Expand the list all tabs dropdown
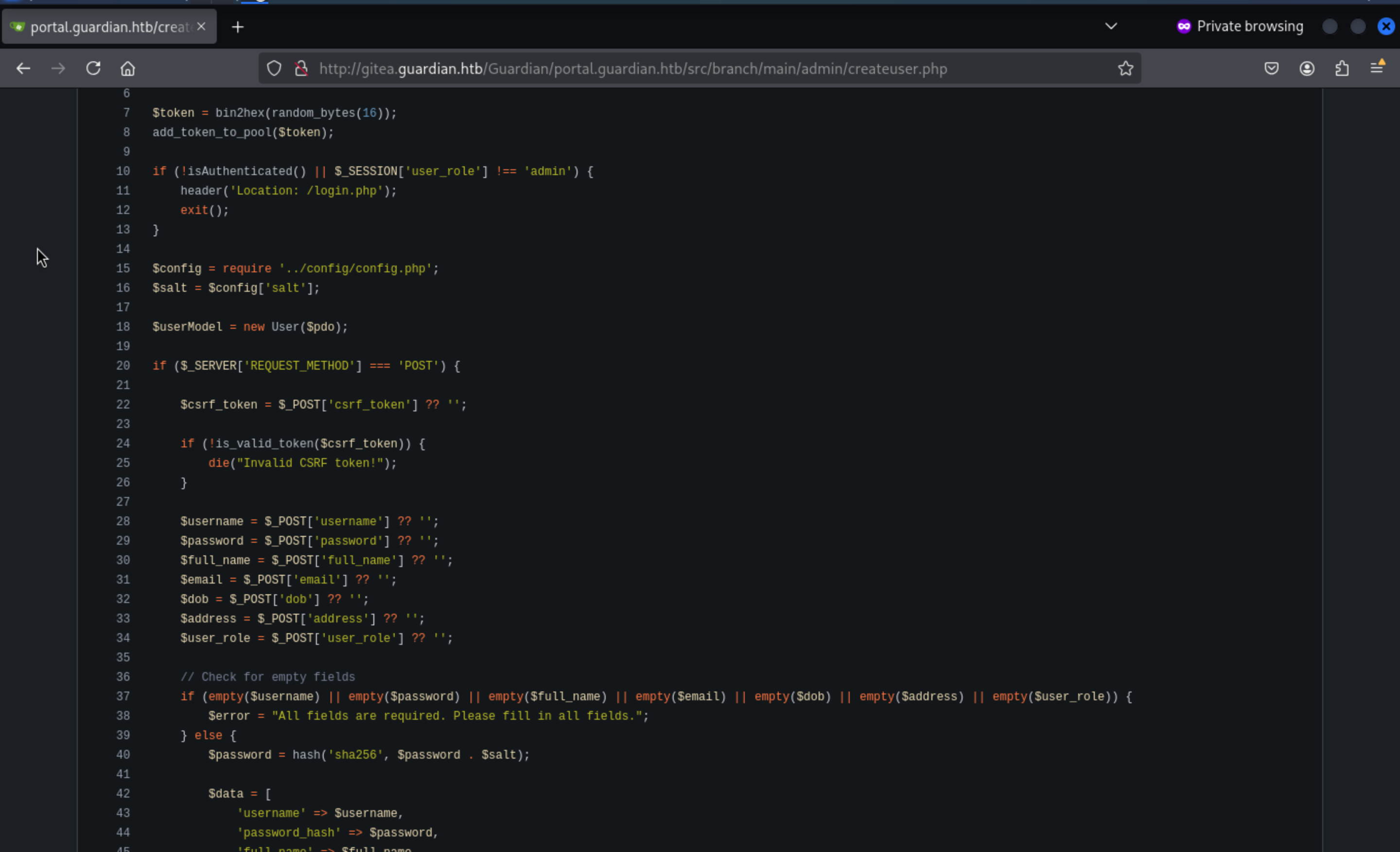The width and height of the screenshot is (1400, 852). pyautogui.click(x=1111, y=26)
